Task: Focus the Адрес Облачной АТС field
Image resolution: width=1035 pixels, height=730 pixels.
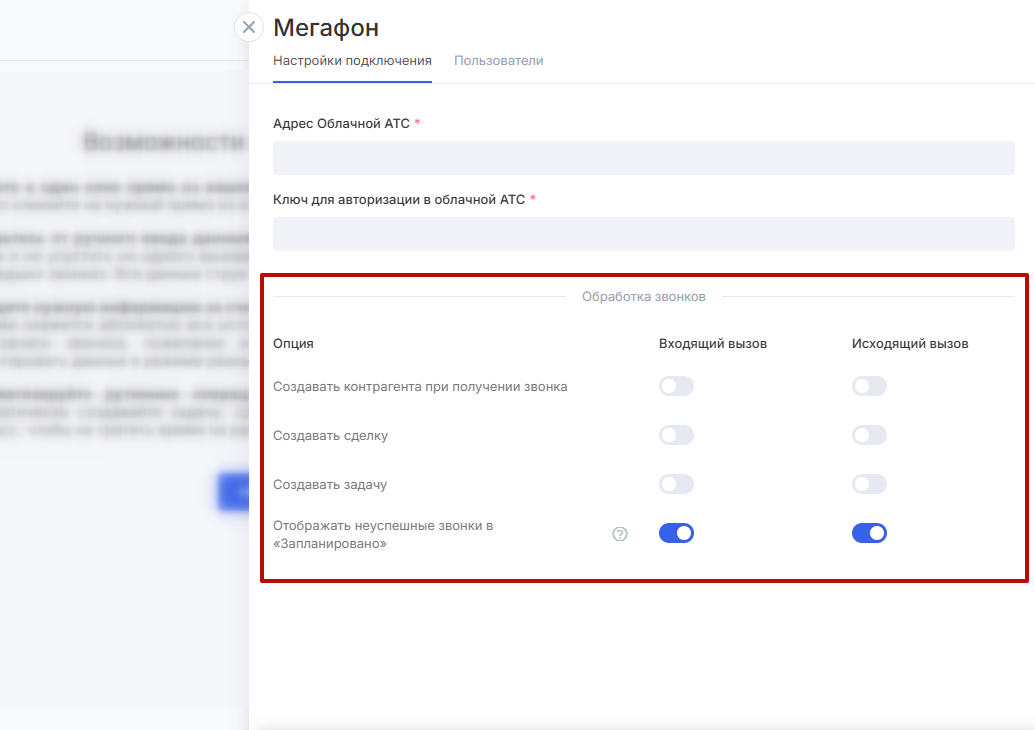Action: (x=644, y=158)
